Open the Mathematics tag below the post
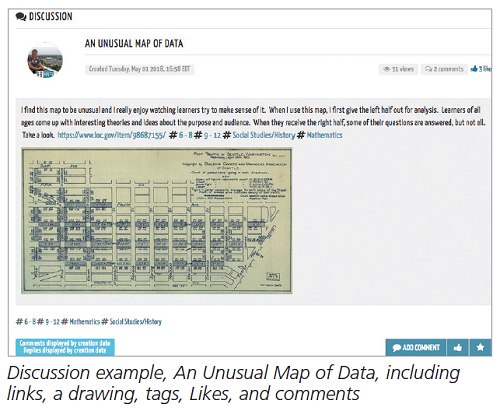The height and width of the screenshot is (418, 500). point(84,322)
